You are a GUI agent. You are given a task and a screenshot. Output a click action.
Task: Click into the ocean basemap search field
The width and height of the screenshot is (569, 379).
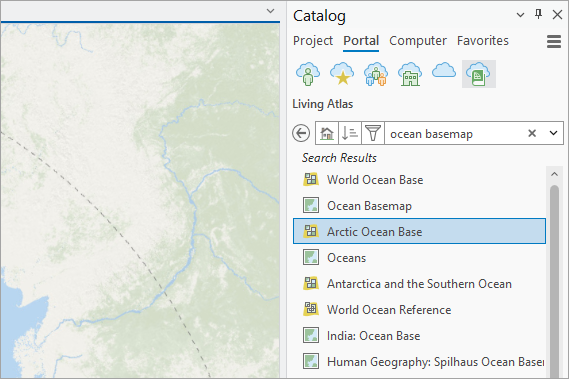coord(455,133)
